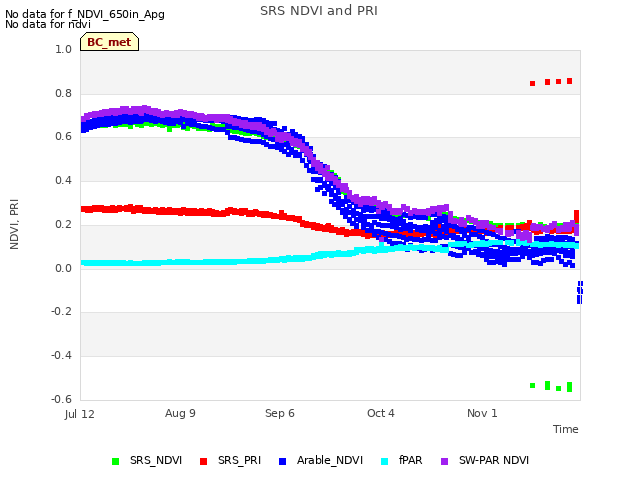Click the chart title SRS NDVI and PRI
The width and height of the screenshot is (640, 480).
coord(319,11)
